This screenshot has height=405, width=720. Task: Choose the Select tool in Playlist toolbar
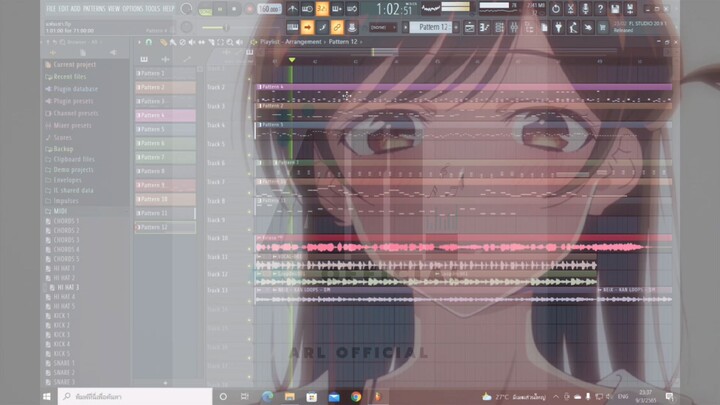(x=220, y=42)
